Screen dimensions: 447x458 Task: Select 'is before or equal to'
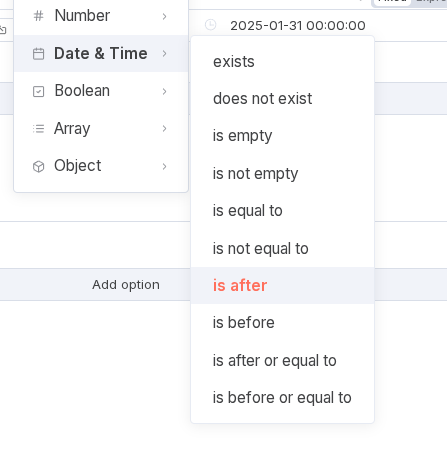click(x=282, y=398)
